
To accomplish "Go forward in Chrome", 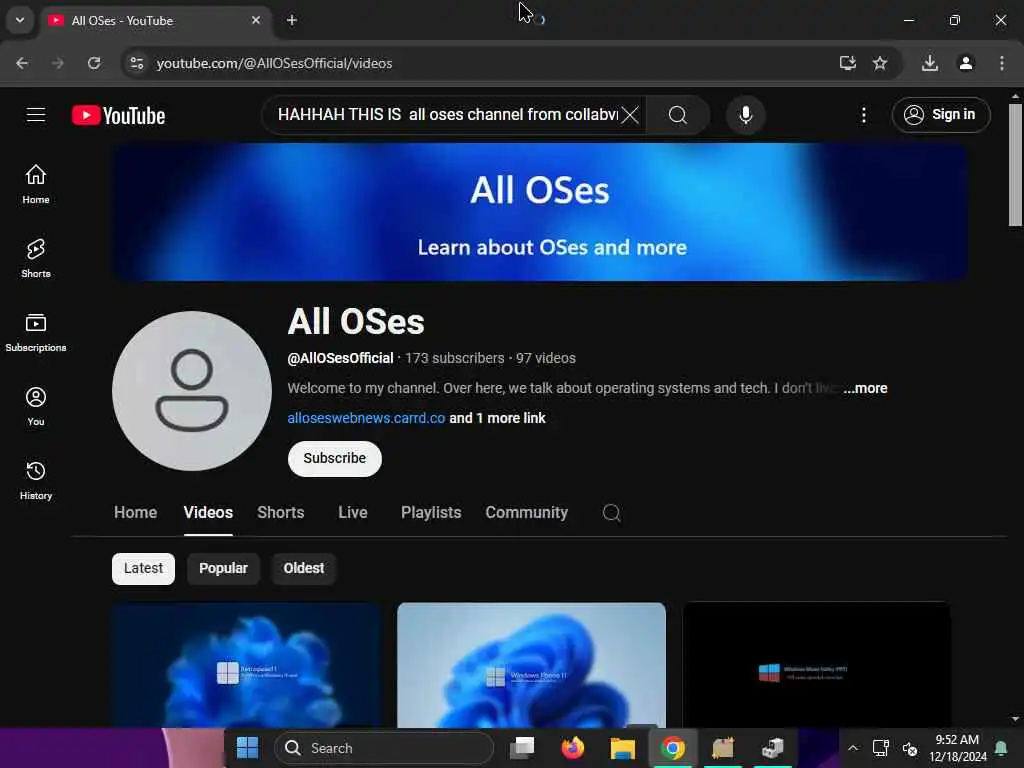I will 58,63.
